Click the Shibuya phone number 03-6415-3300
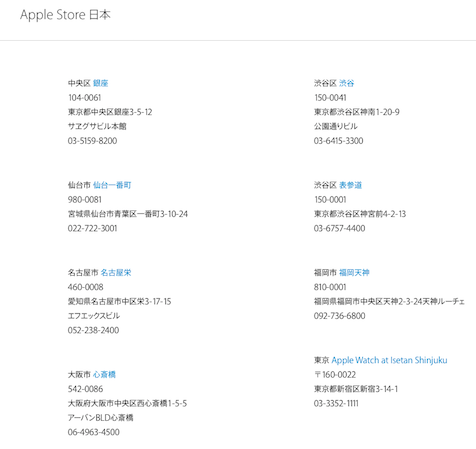Viewport: 476px width, 449px height. 338,141
